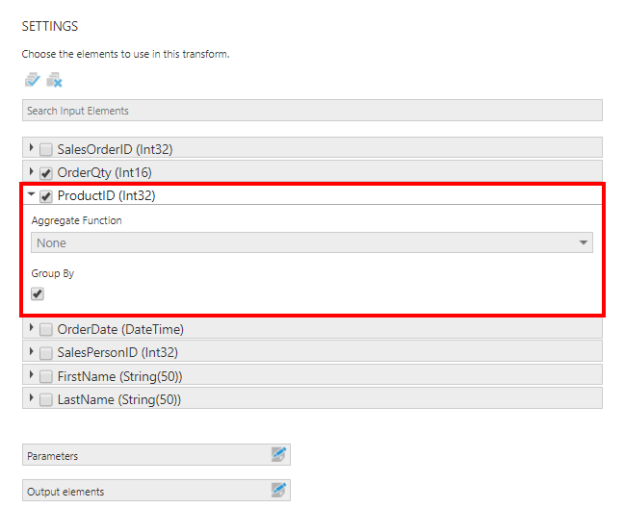Open the Output elements edit icon

click(278, 491)
